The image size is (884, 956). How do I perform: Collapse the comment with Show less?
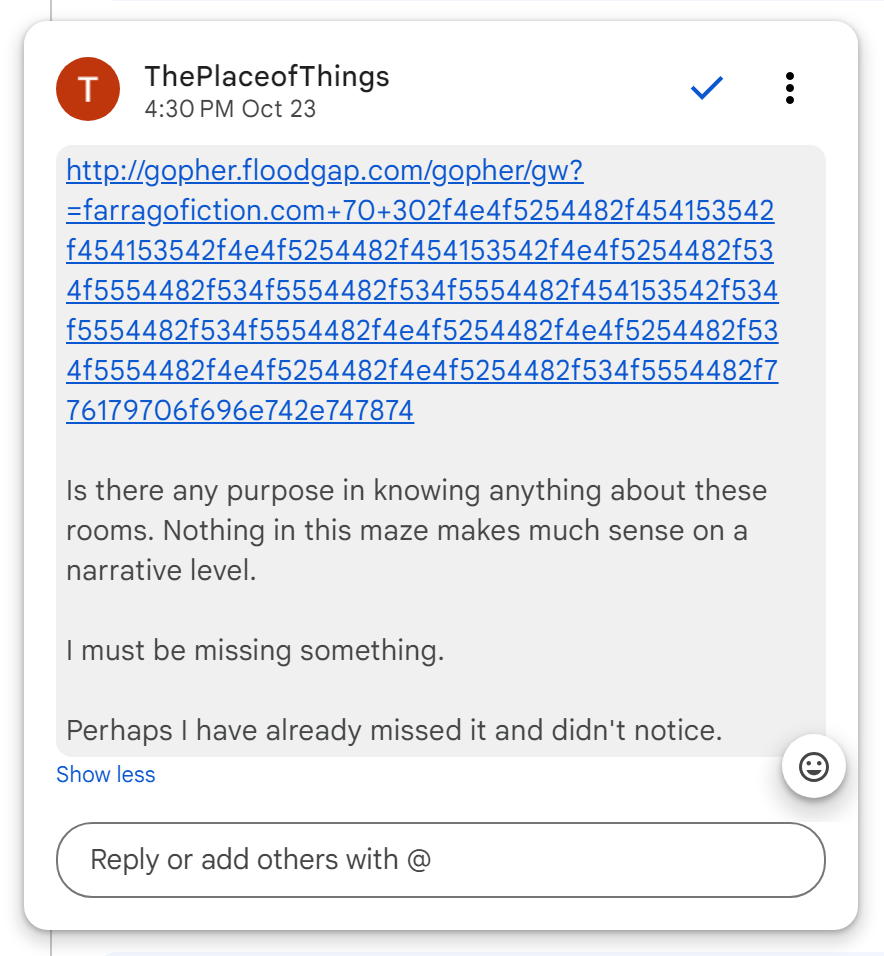click(x=106, y=775)
